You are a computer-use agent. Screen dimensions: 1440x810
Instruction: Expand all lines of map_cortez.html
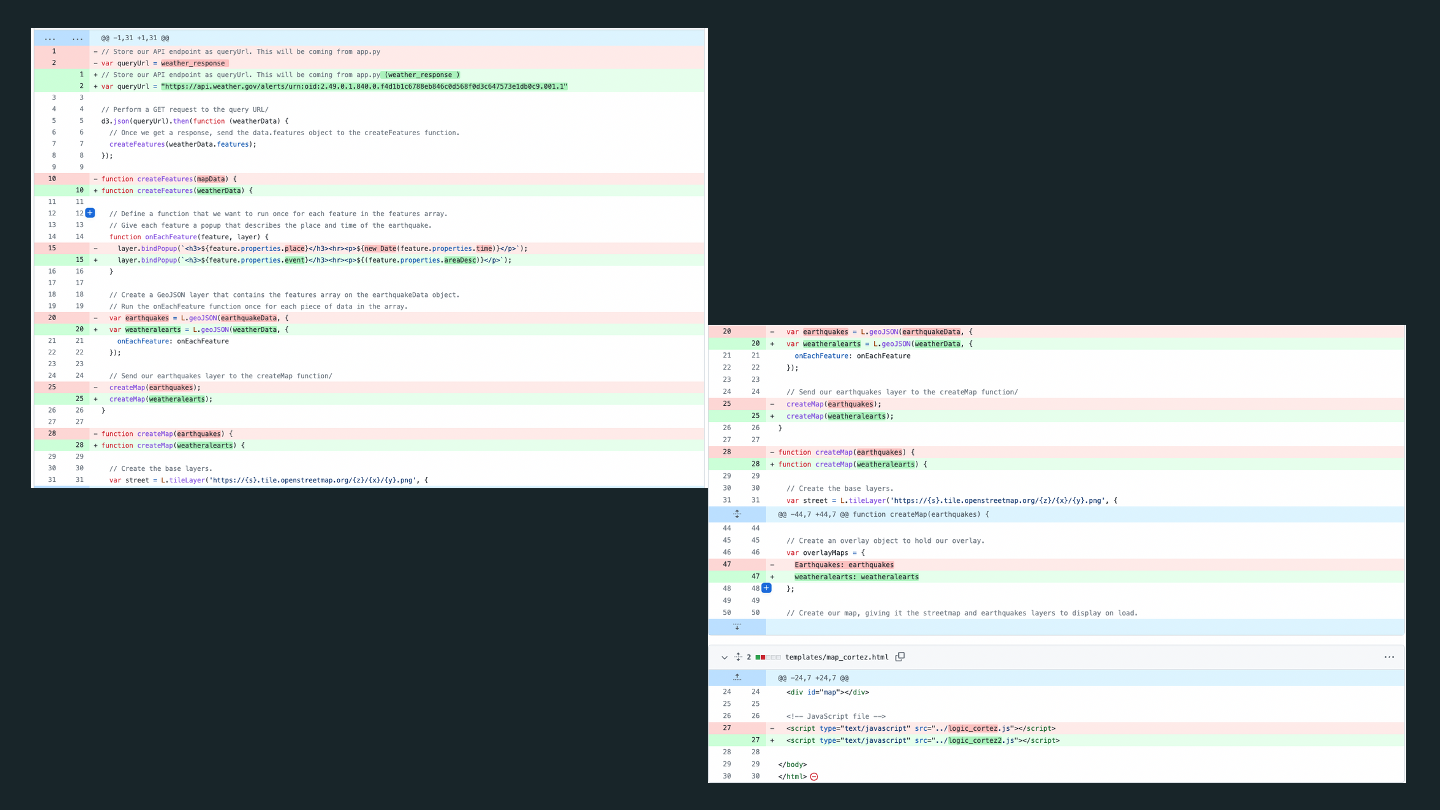pos(738,657)
